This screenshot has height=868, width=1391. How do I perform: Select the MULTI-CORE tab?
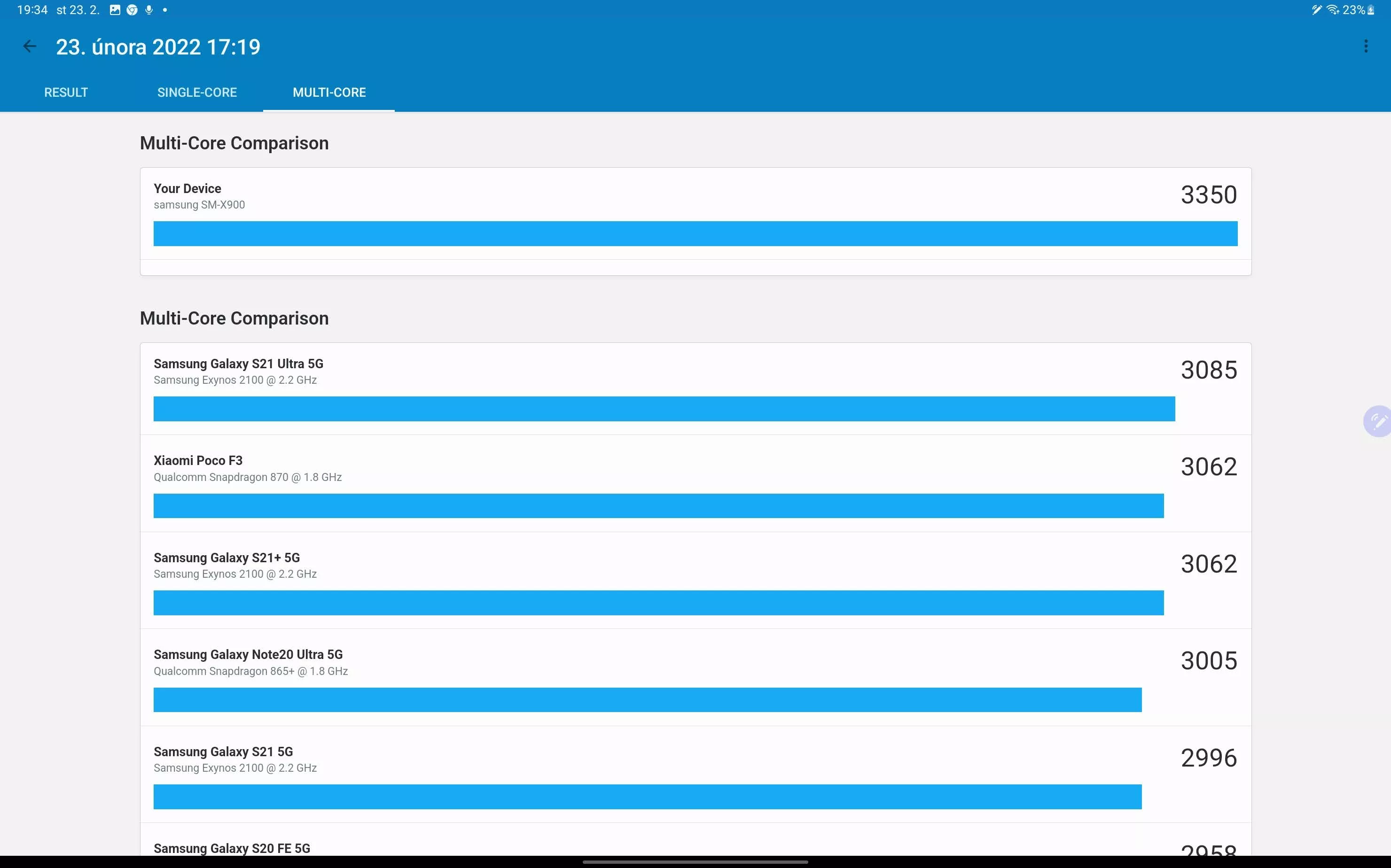pos(329,93)
